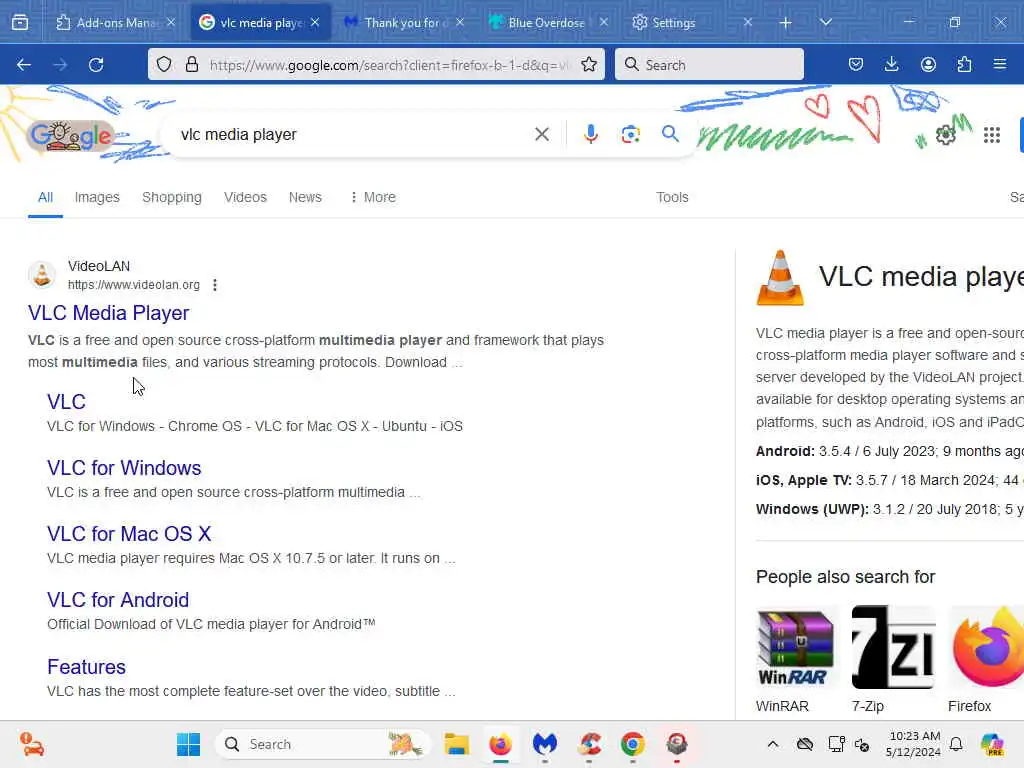Click the Google search query field
Viewport: 1024px width, 768px height.
click(353, 135)
